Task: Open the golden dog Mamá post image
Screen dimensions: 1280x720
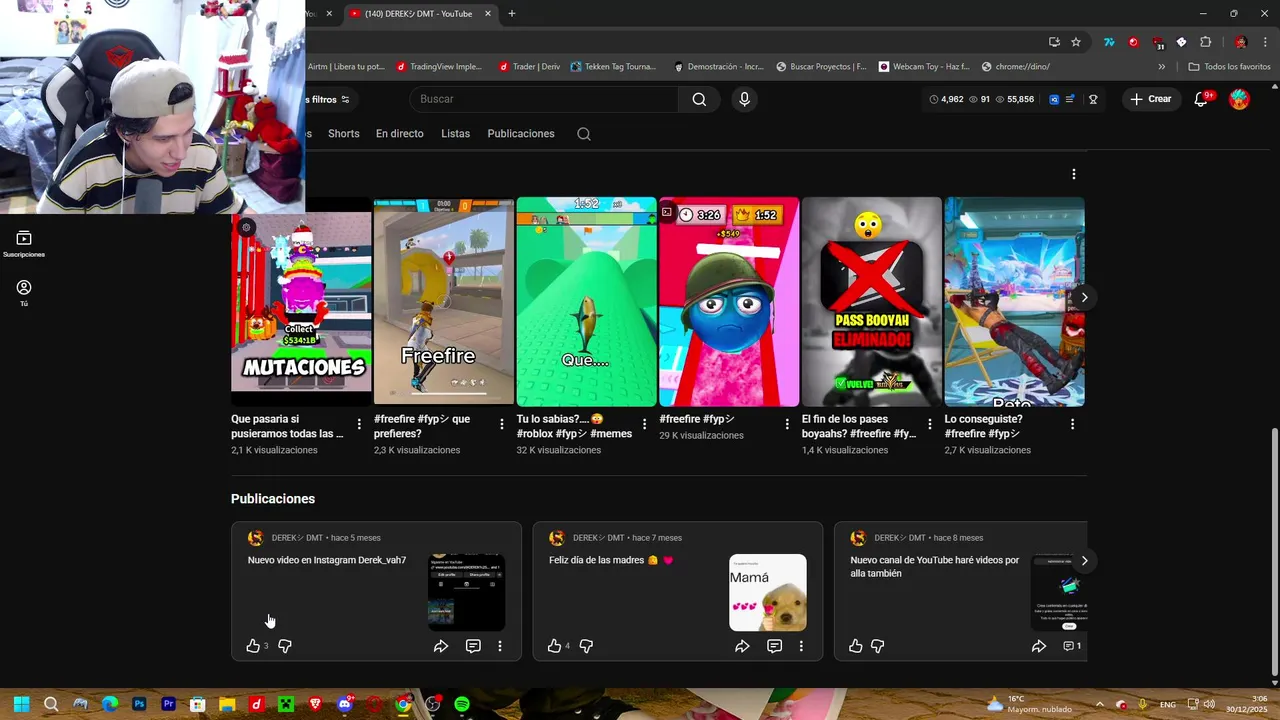Action: pos(768,593)
